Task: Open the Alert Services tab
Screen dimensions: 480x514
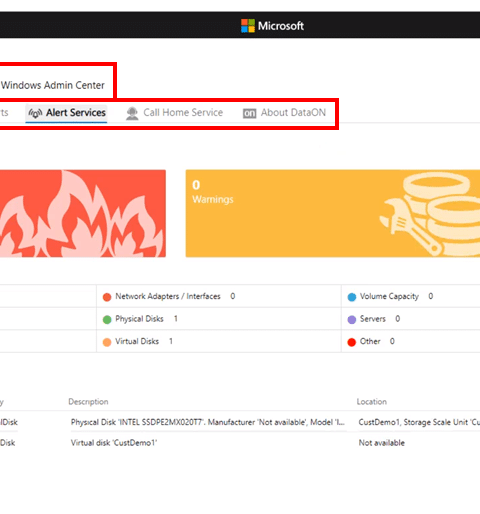Action: pyautogui.click(x=67, y=113)
